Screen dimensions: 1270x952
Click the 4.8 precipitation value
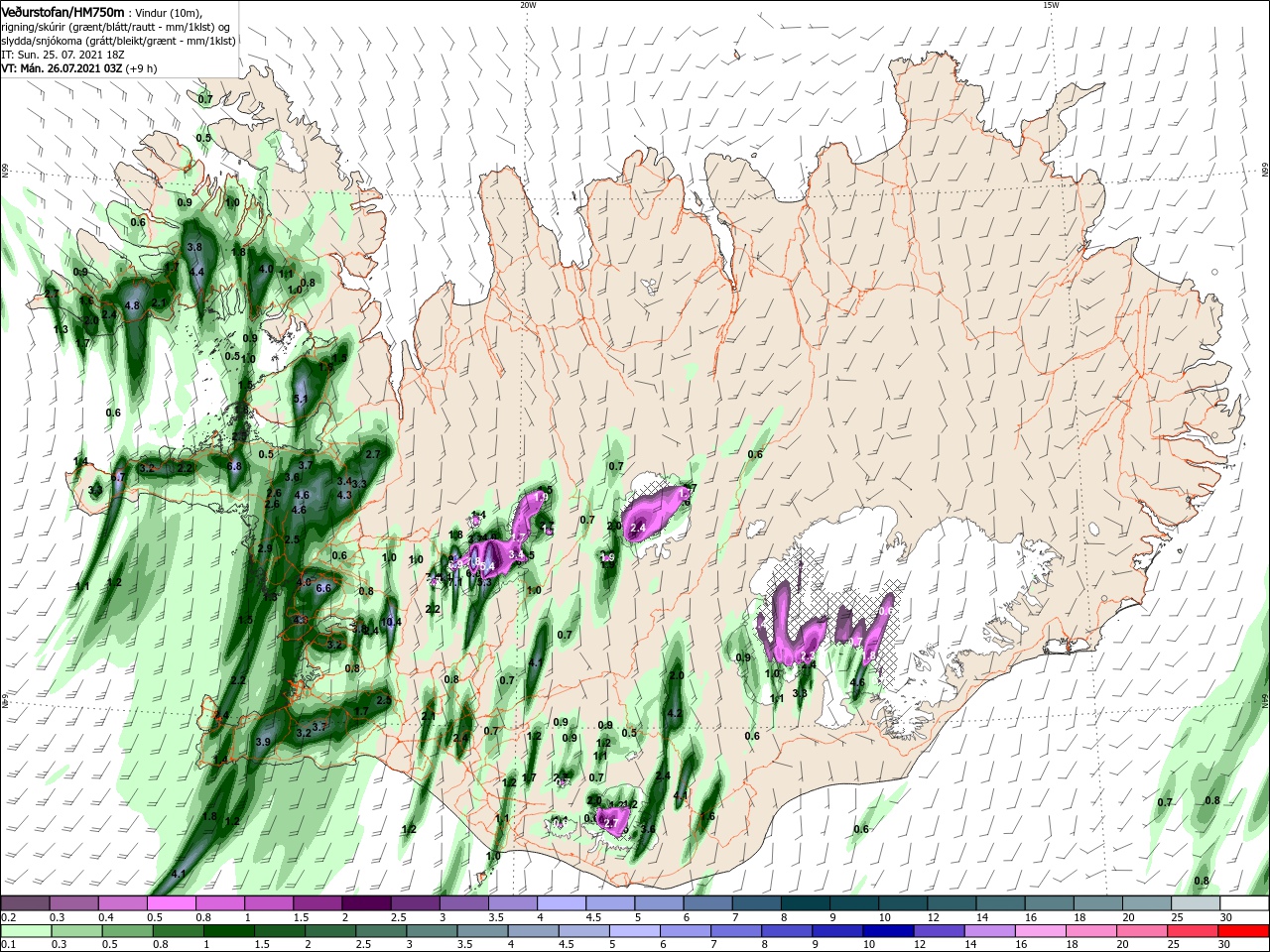[133, 306]
